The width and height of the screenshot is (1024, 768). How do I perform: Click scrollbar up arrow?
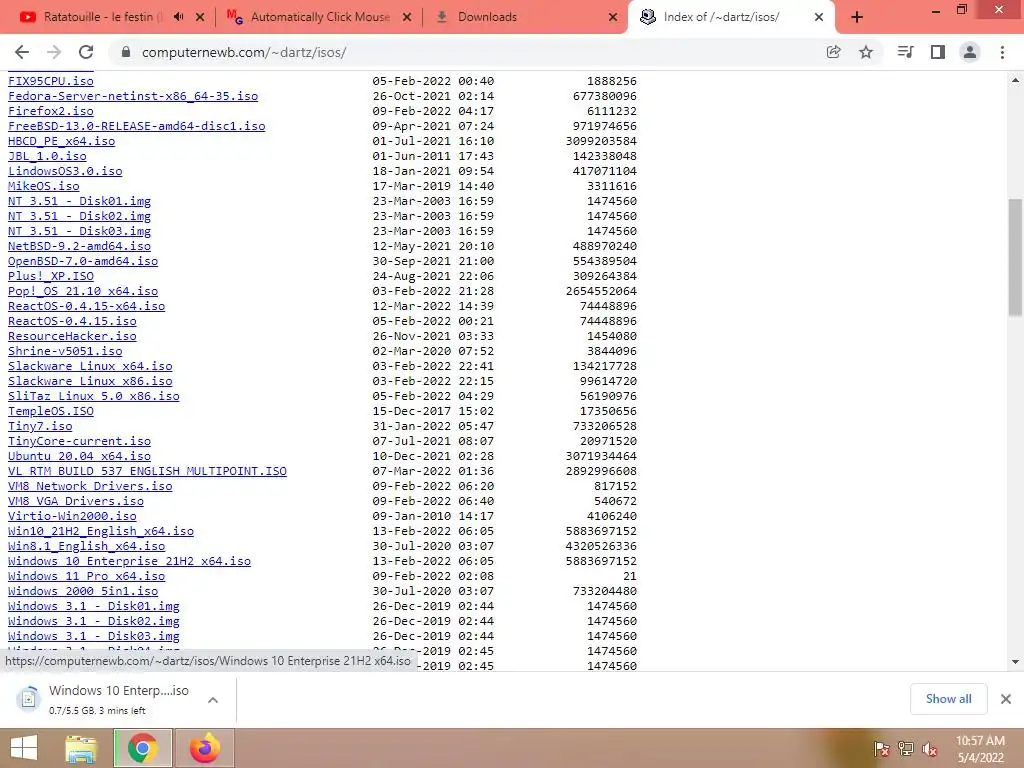pyautogui.click(x=1015, y=80)
